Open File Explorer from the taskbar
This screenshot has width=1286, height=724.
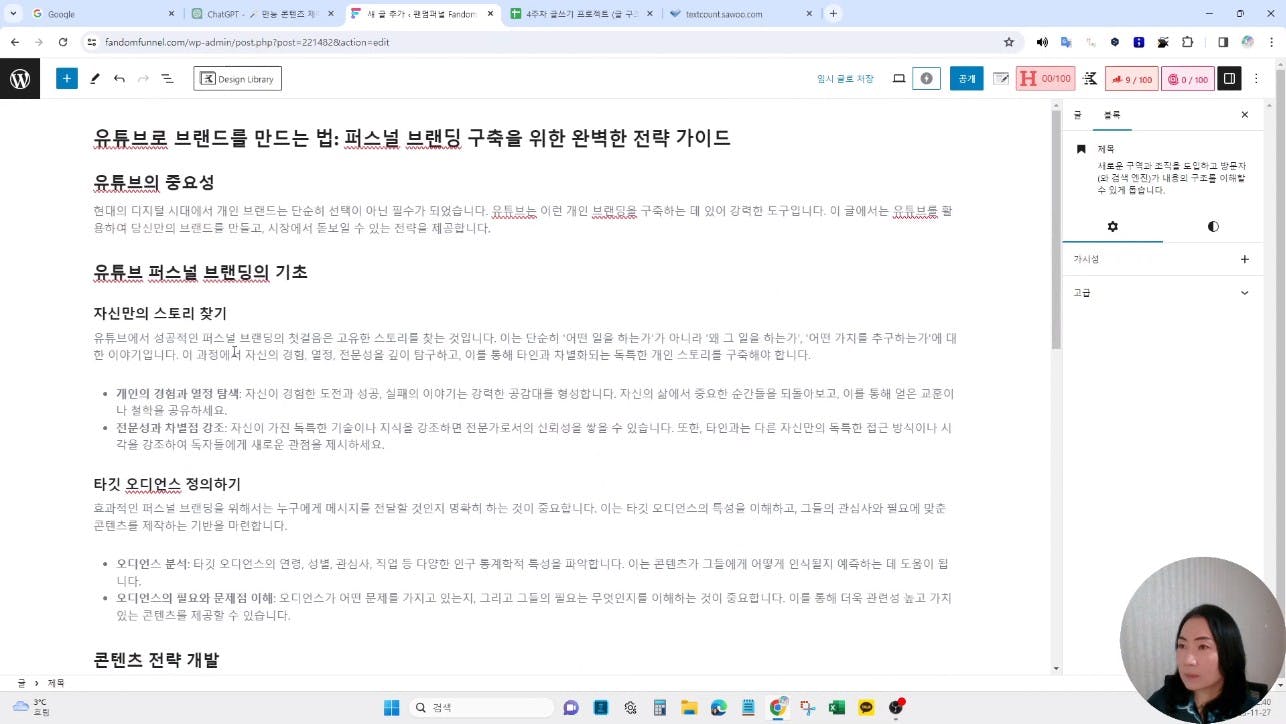pyautogui.click(x=689, y=708)
